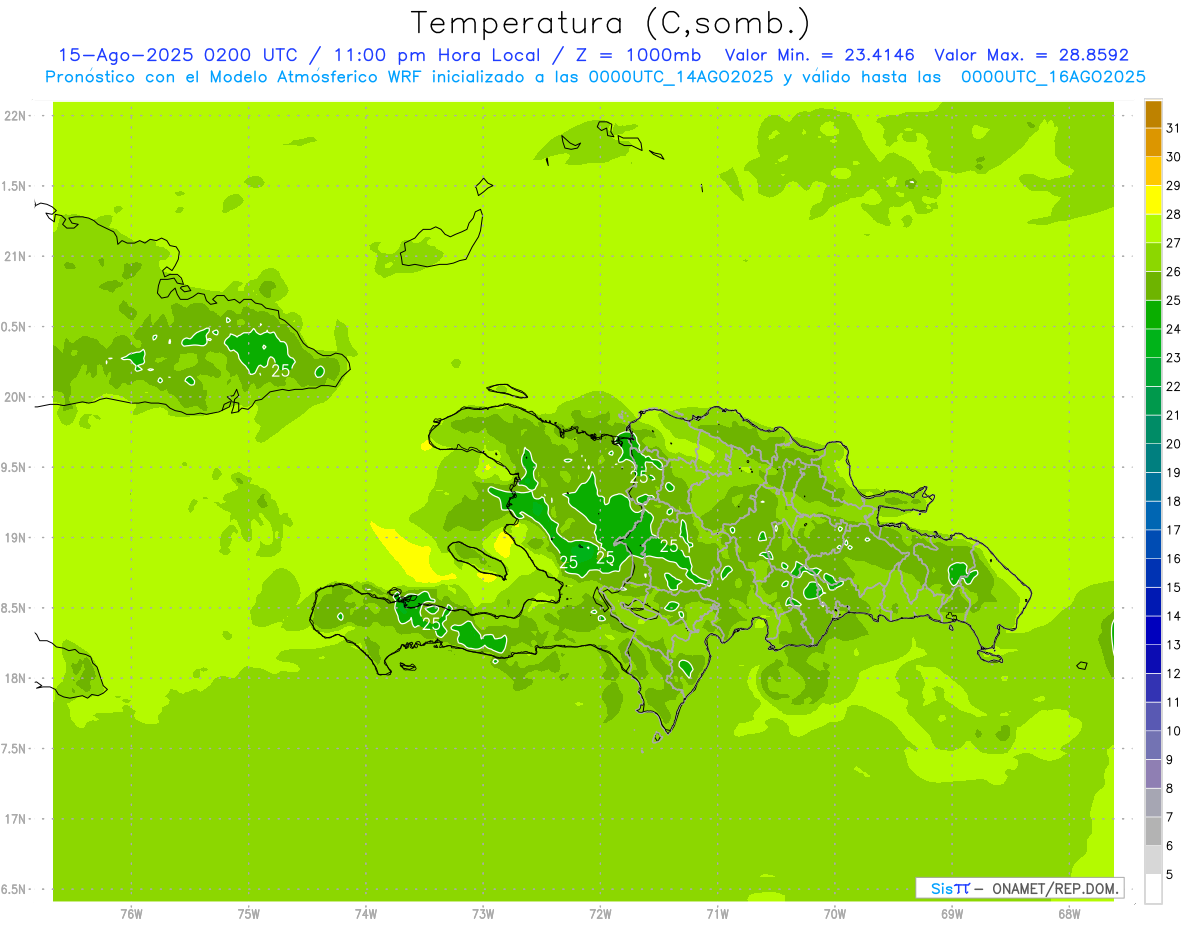The height and width of the screenshot is (927, 1200).
Task: Click the '10' label on the color scale
Action: coord(1174,731)
